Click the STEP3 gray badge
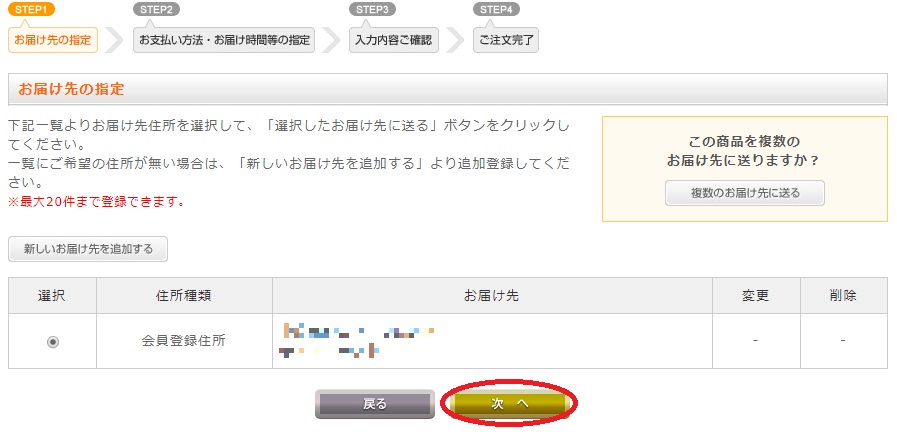This screenshot has height=432, width=897. [372, 9]
